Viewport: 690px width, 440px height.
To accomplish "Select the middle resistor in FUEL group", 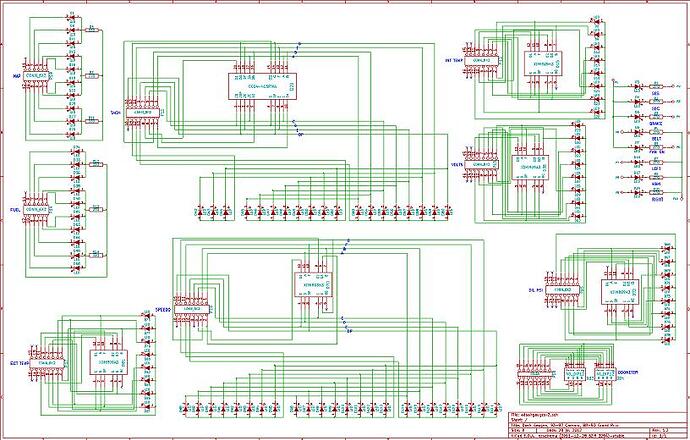I will pyautogui.click(x=96, y=209).
